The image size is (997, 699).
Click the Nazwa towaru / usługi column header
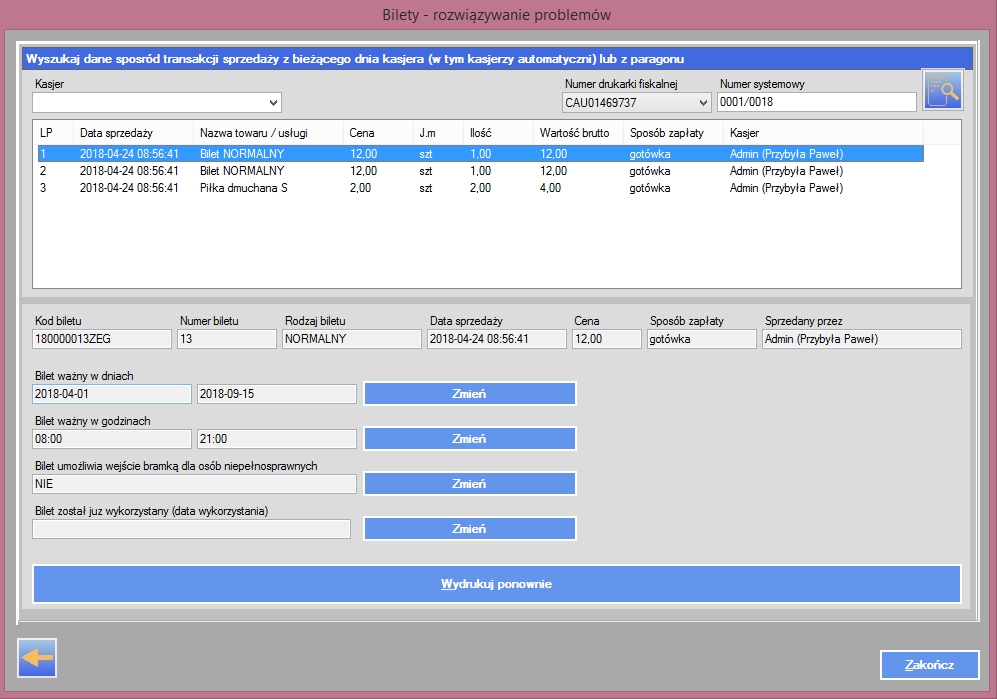click(268, 133)
